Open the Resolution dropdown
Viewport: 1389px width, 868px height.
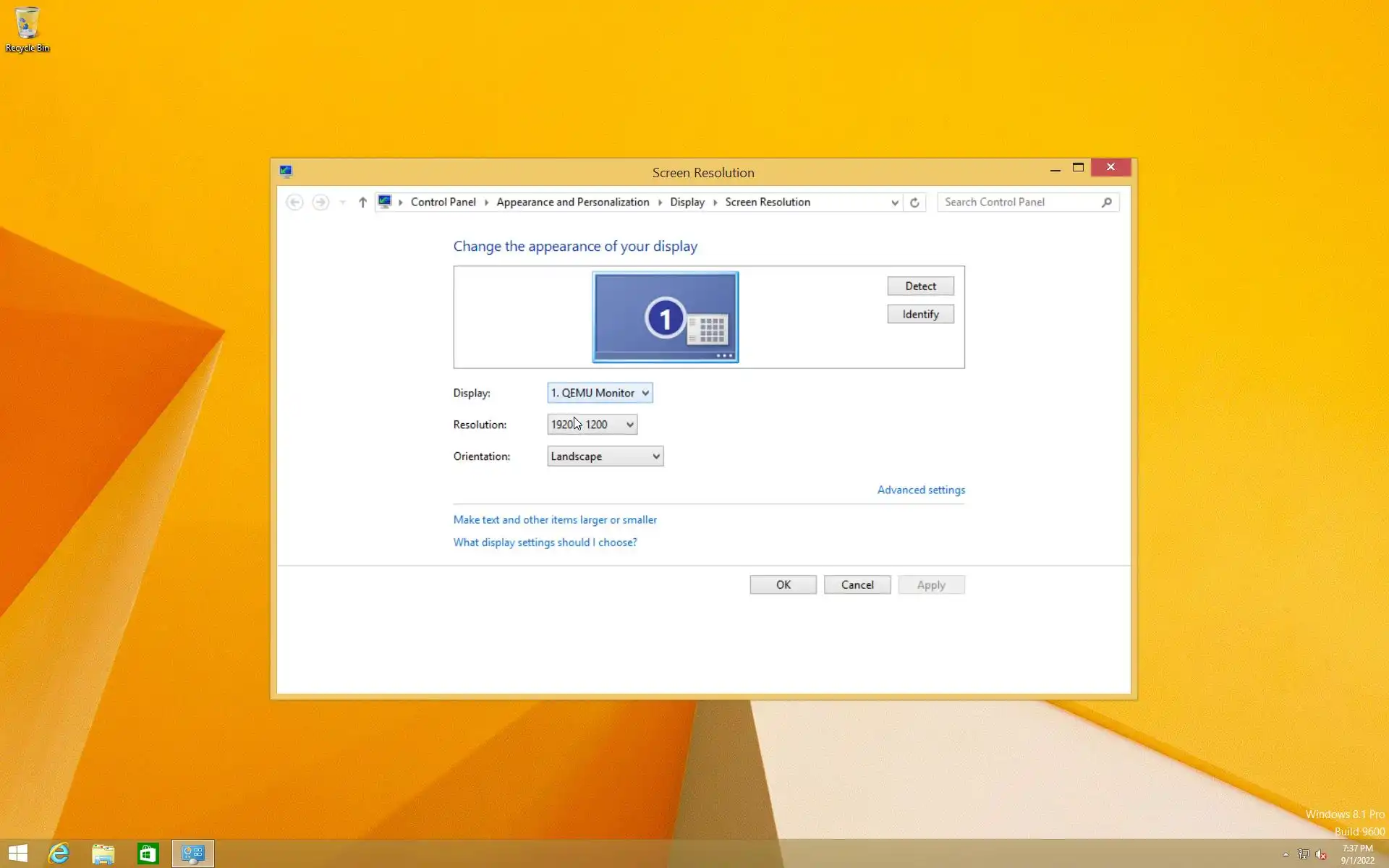[x=592, y=425]
